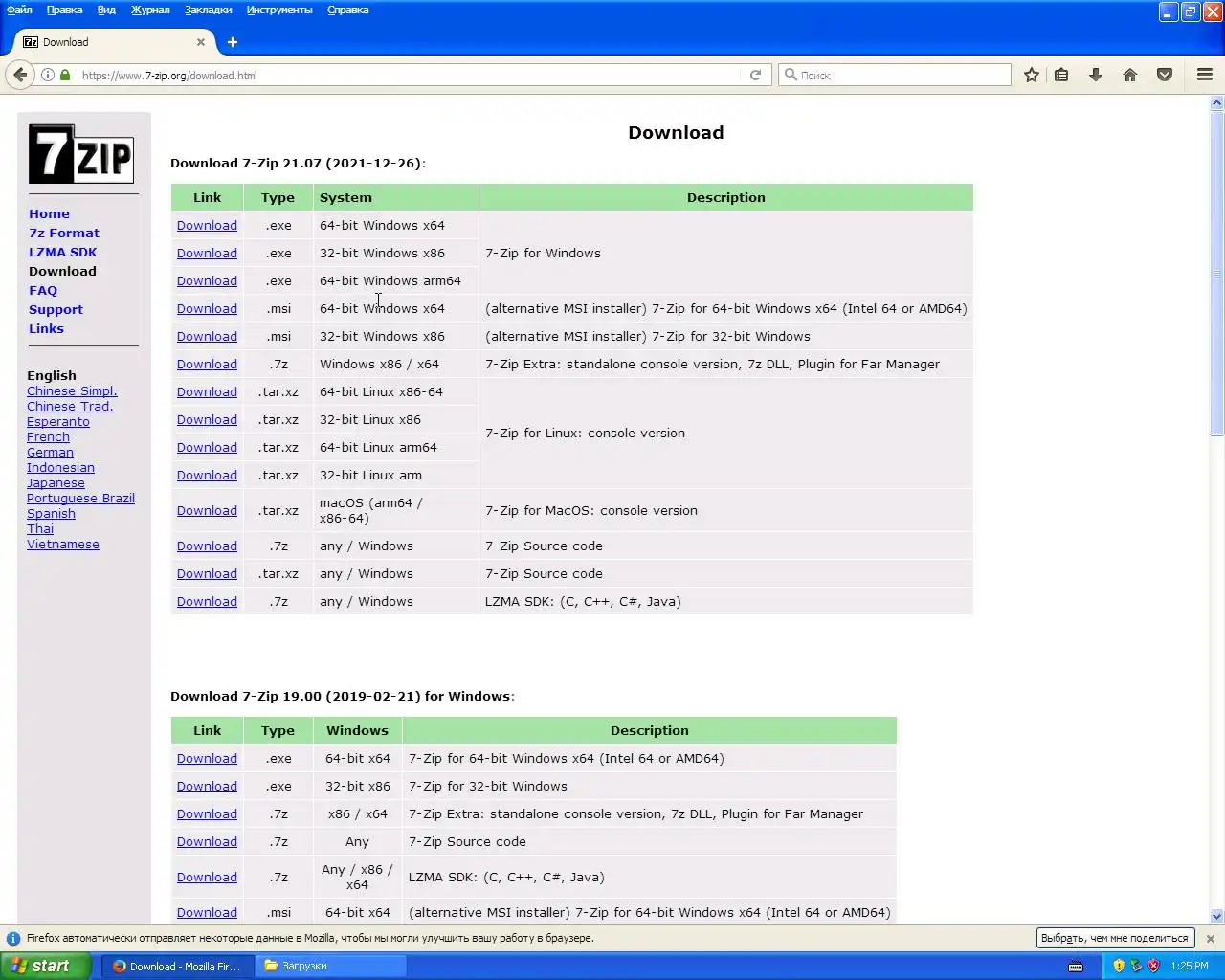This screenshot has width=1225, height=980.
Task: Open the Pocket icon in toolbar
Action: pyautogui.click(x=1165, y=75)
